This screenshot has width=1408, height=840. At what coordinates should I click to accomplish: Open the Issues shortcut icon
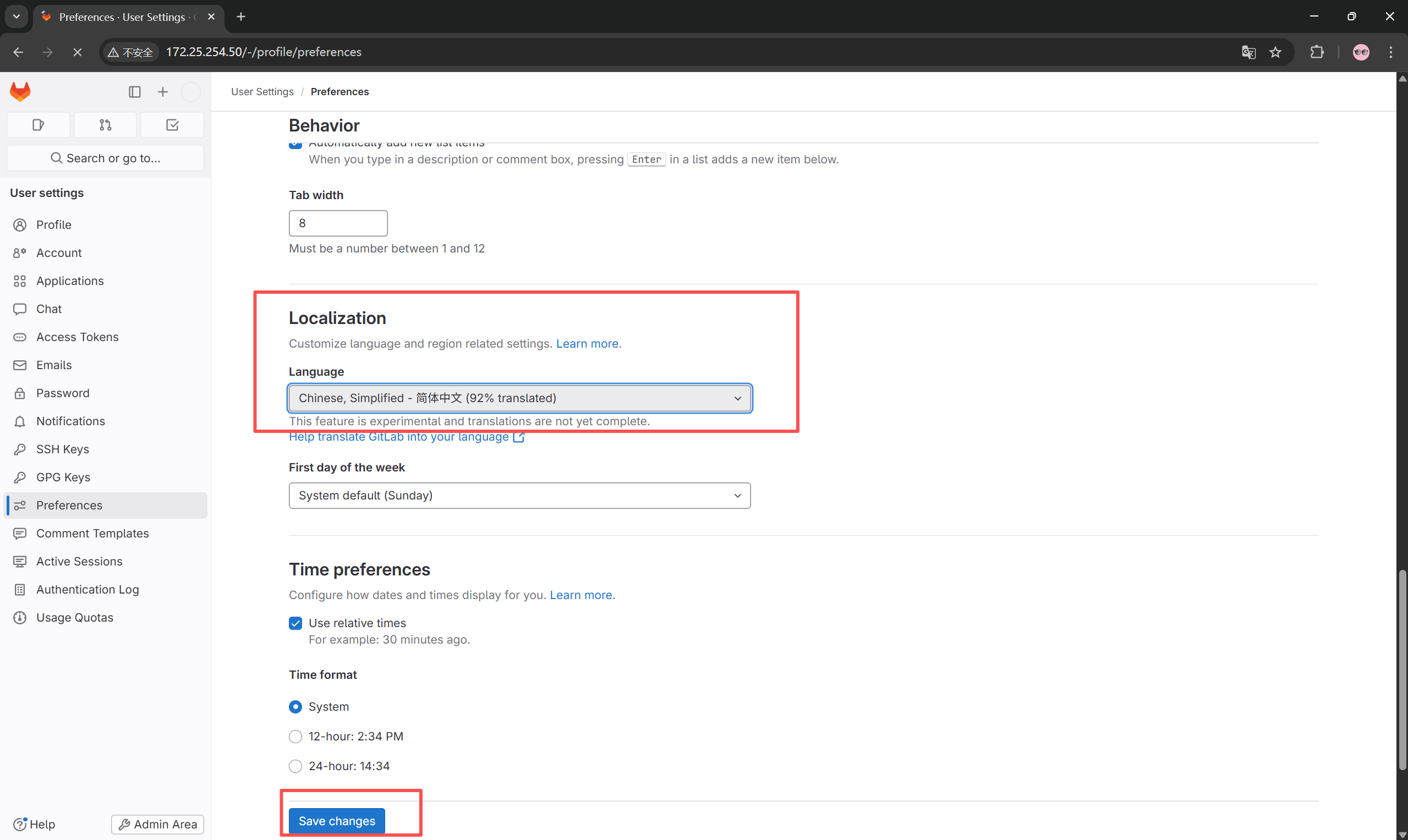[38, 124]
